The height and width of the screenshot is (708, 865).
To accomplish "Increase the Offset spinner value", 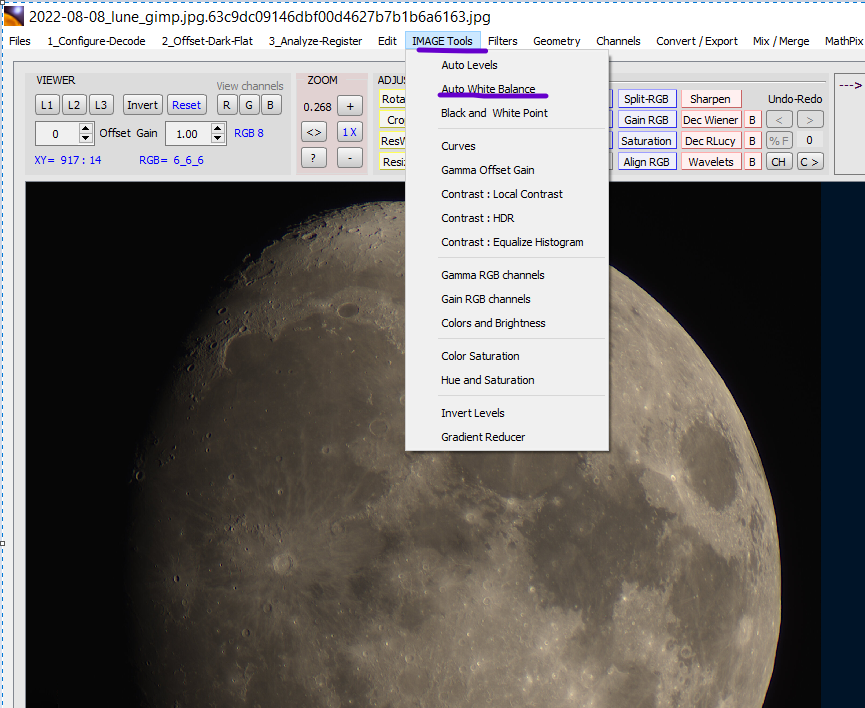I will click(x=86, y=128).
